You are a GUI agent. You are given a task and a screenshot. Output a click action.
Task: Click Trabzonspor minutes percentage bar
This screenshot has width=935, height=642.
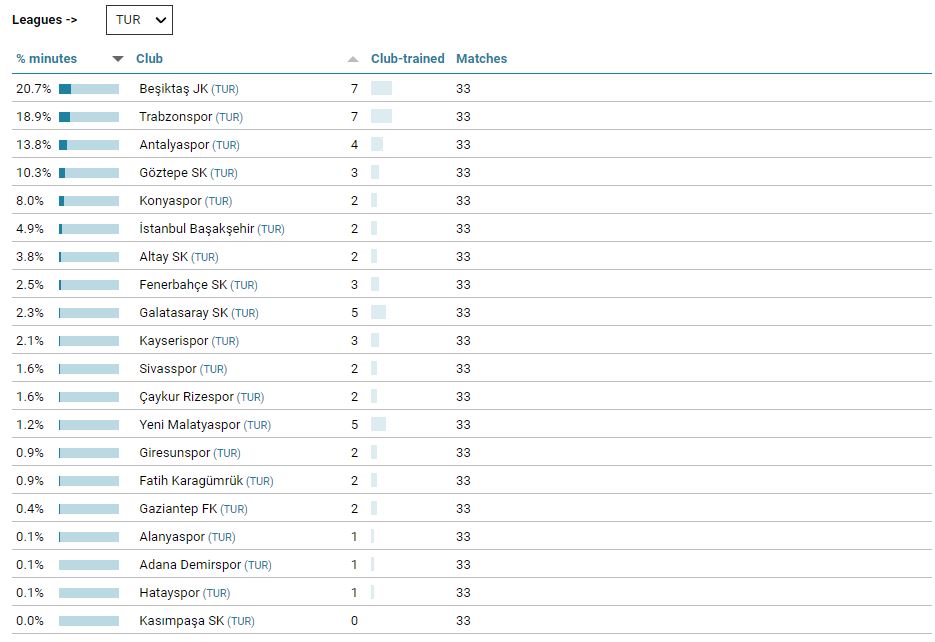[x=89, y=117]
